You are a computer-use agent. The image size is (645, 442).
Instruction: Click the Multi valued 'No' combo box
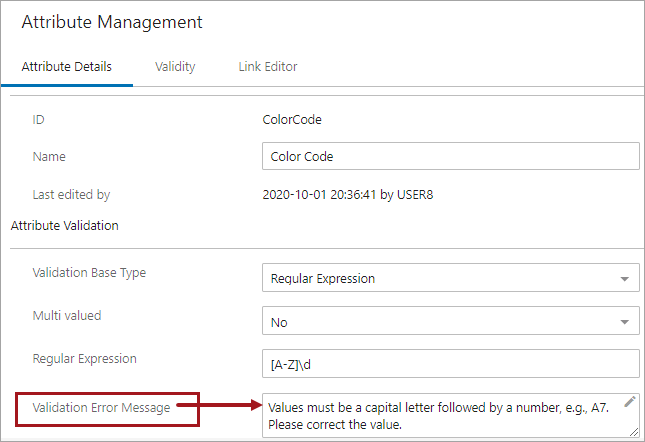tap(440, 322)
